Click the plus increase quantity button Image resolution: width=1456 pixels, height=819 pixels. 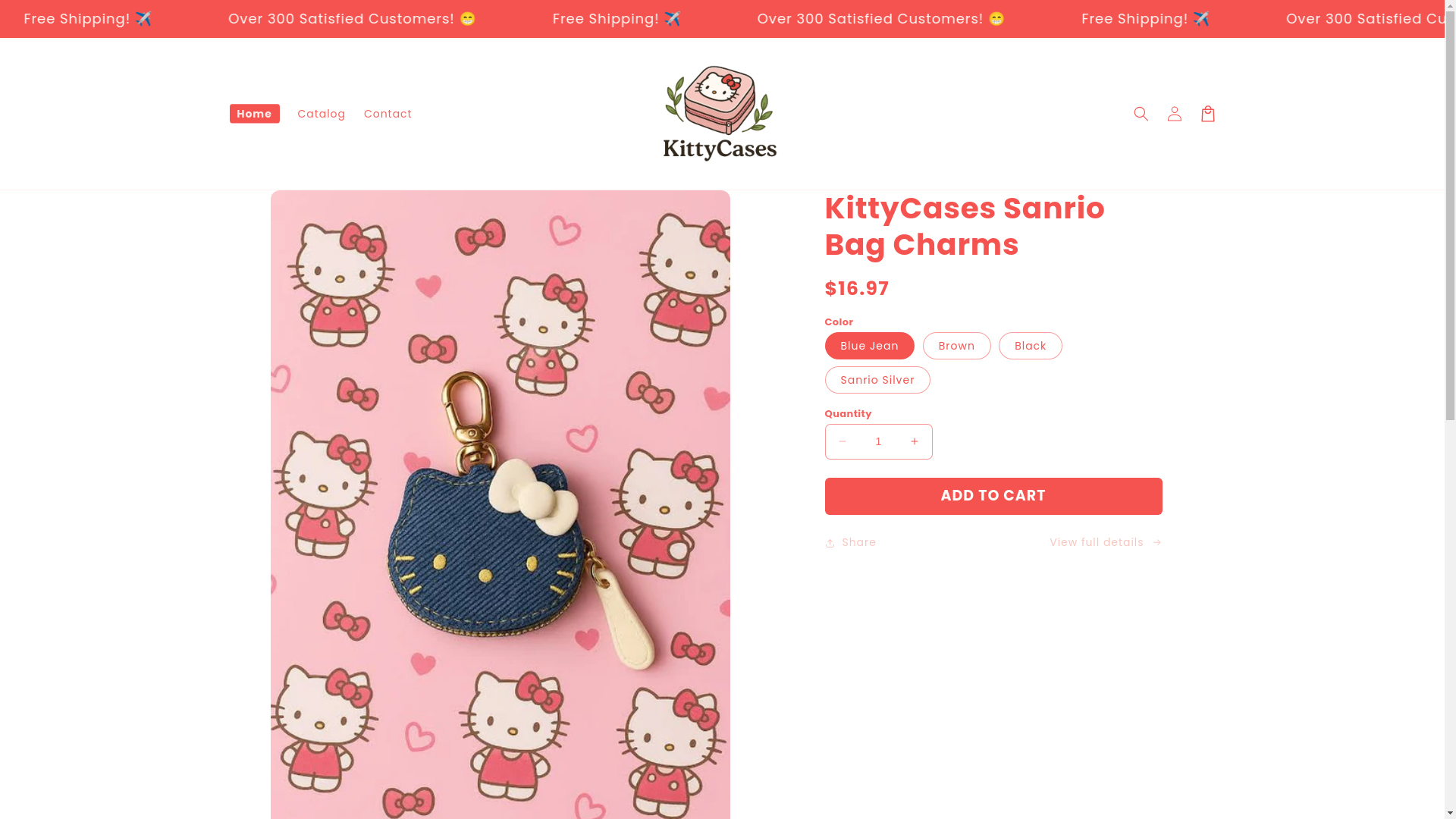915,441
